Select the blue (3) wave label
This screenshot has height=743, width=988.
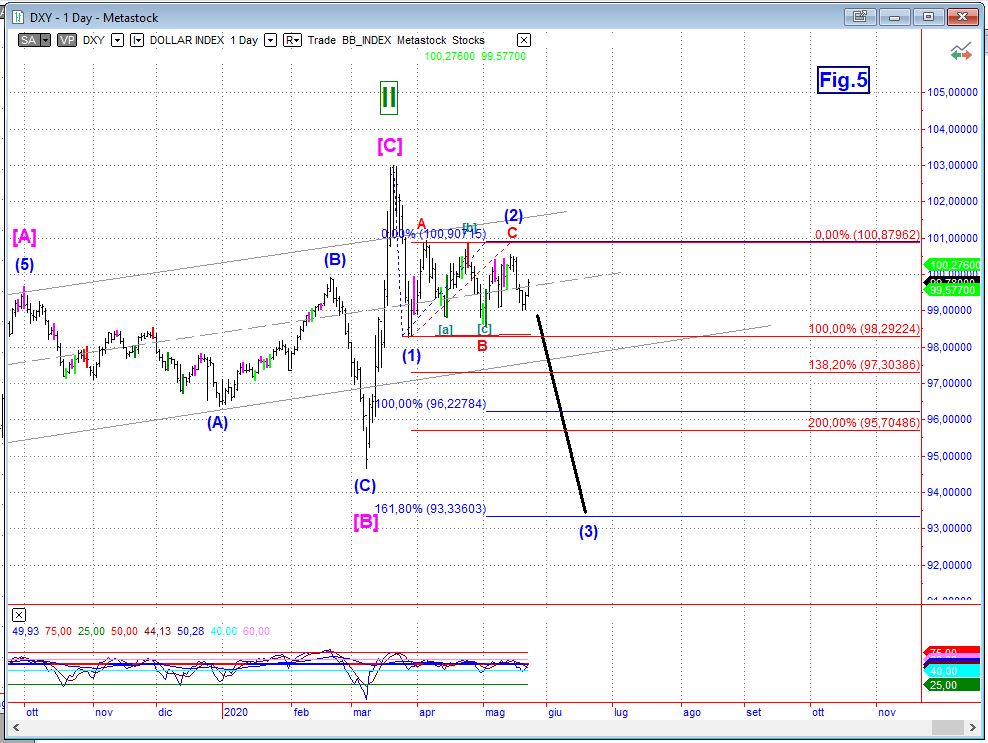588,532
